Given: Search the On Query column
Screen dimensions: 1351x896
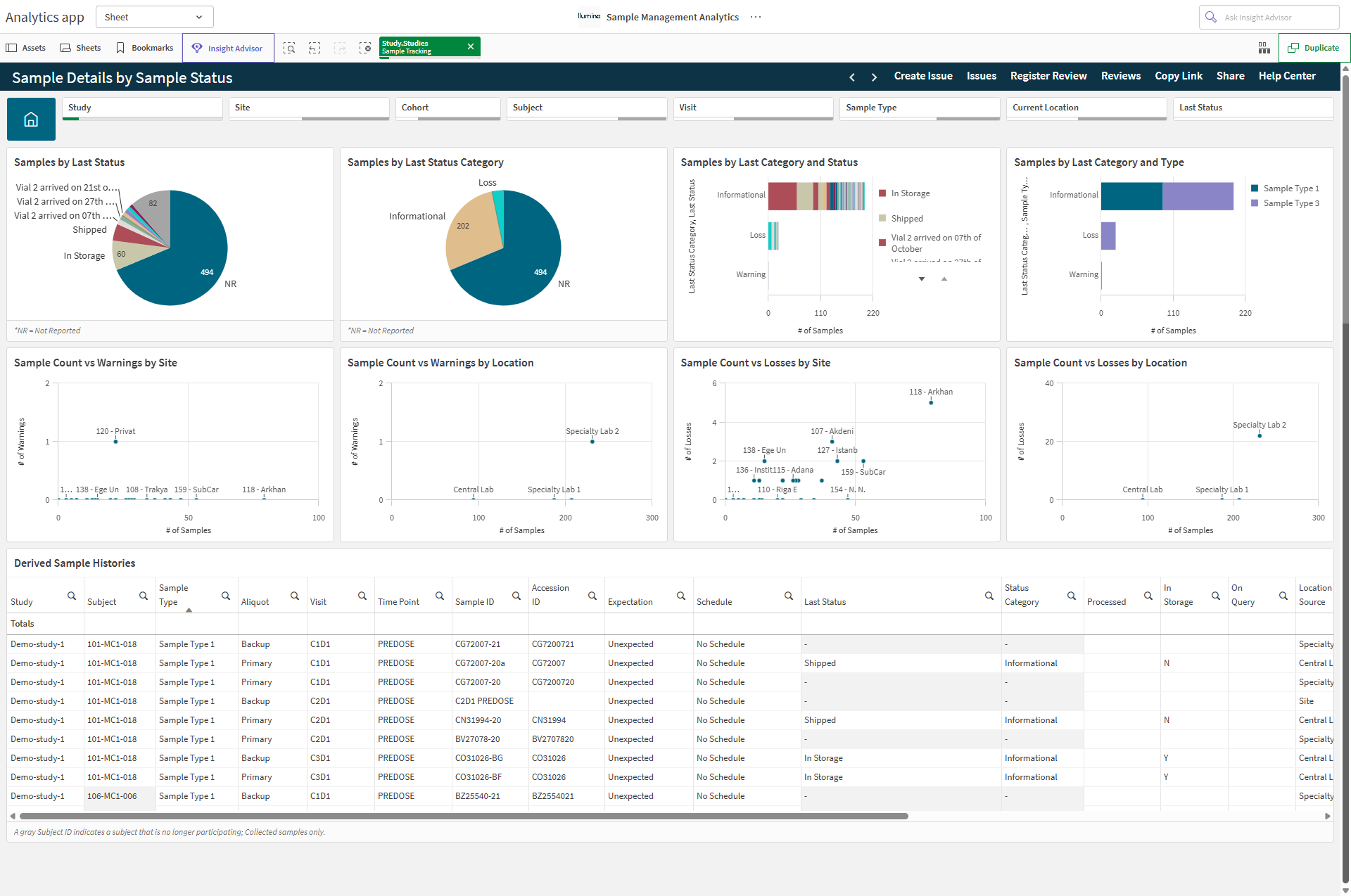Looking at the screenshot, I should [x=1283, y=596].
